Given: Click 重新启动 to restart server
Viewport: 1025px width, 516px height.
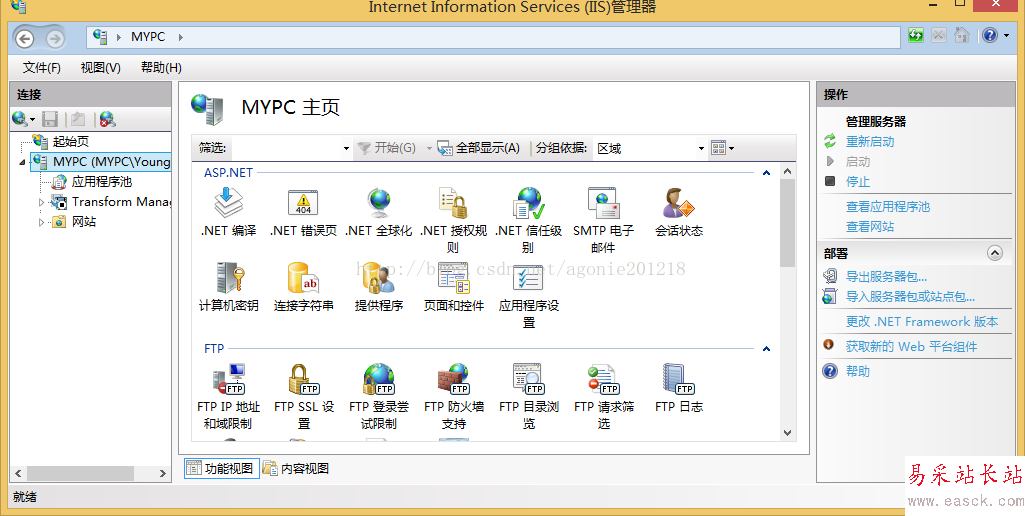Looking at the screenshot, I should pos(870,141).
